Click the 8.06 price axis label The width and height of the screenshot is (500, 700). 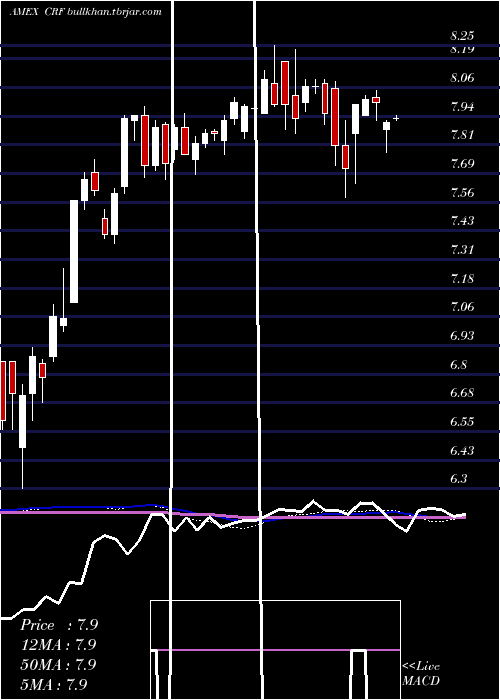[462, 78]
